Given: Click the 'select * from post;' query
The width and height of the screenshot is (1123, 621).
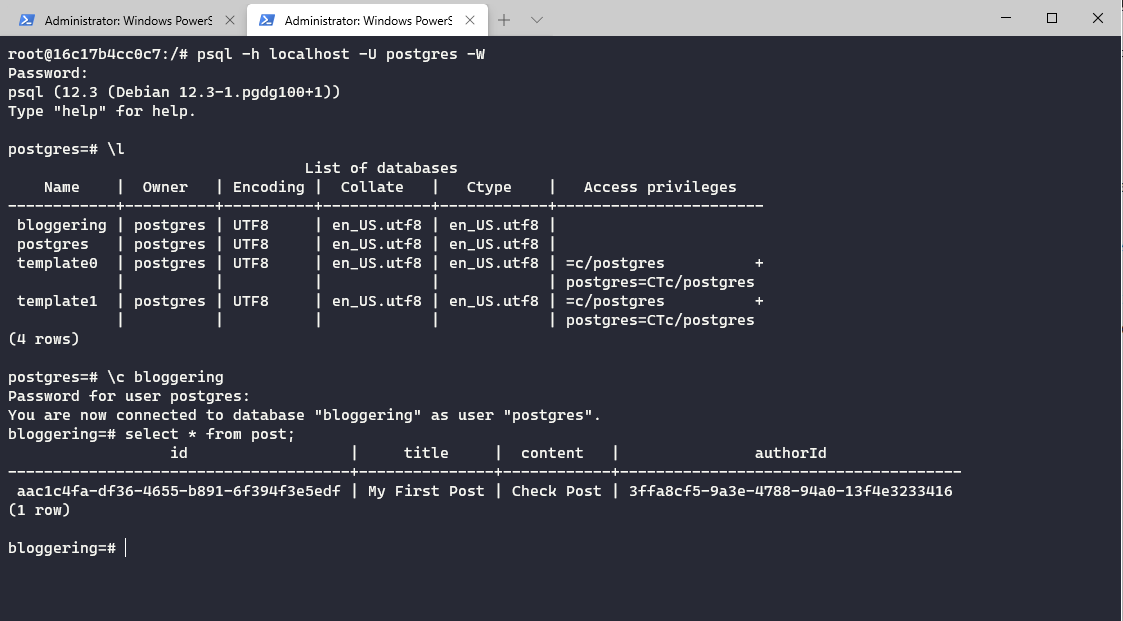Looking at the screenshot, I should pyautogui.click(x=210, y=434).
